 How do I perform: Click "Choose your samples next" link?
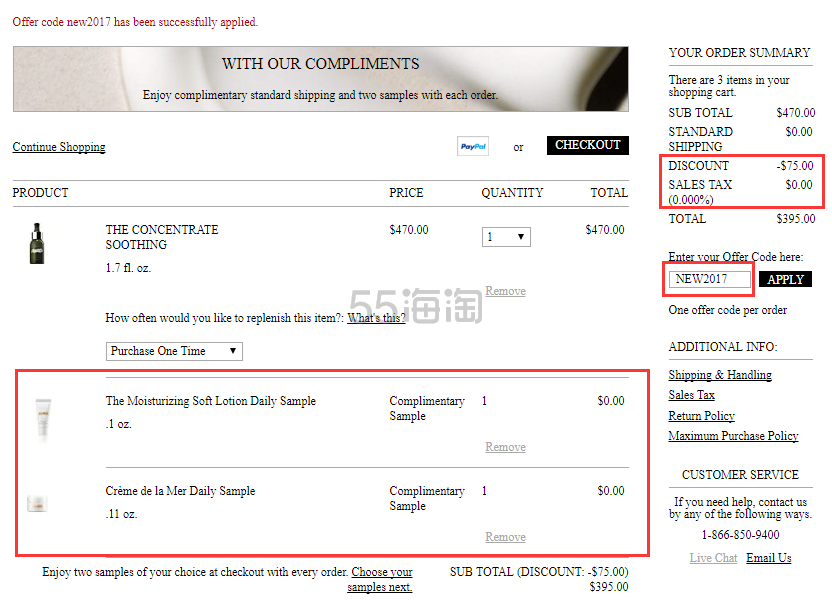(381, 580)
